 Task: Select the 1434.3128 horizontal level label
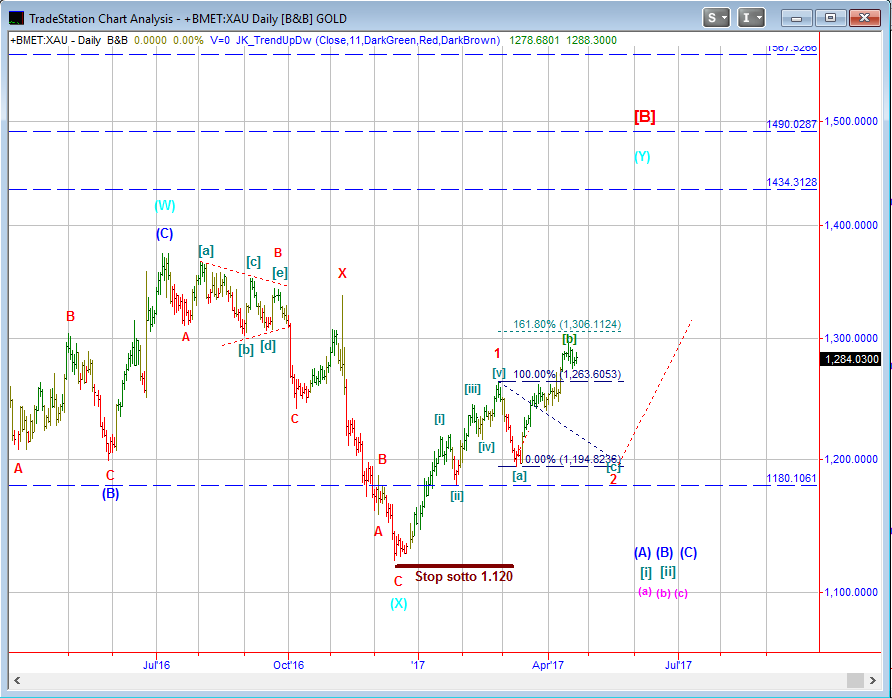[792, 182]
